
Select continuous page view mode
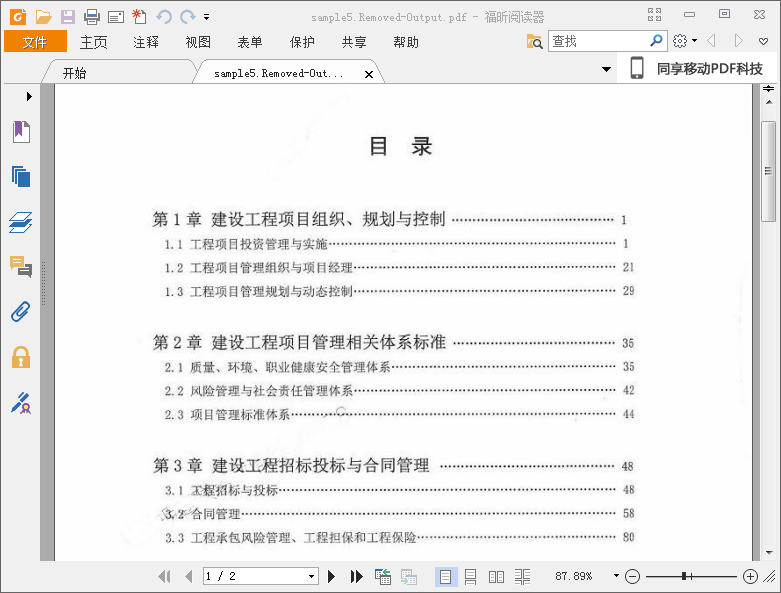(470, 577)
